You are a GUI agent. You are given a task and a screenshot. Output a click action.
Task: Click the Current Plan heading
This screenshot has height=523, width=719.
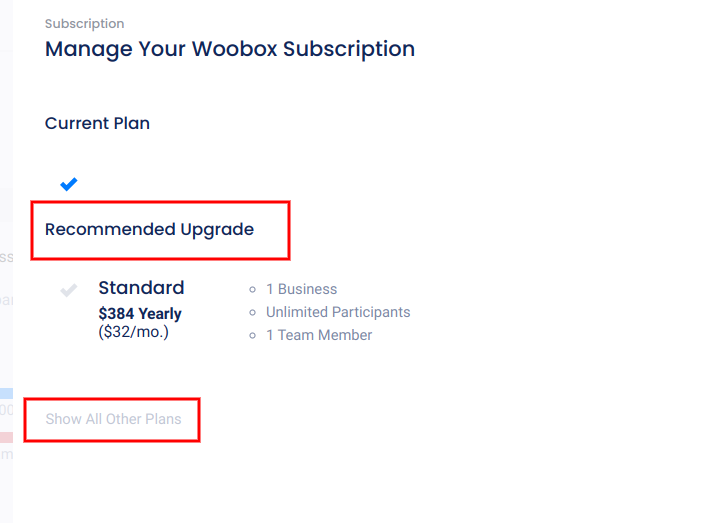click(x=97, y=124)
